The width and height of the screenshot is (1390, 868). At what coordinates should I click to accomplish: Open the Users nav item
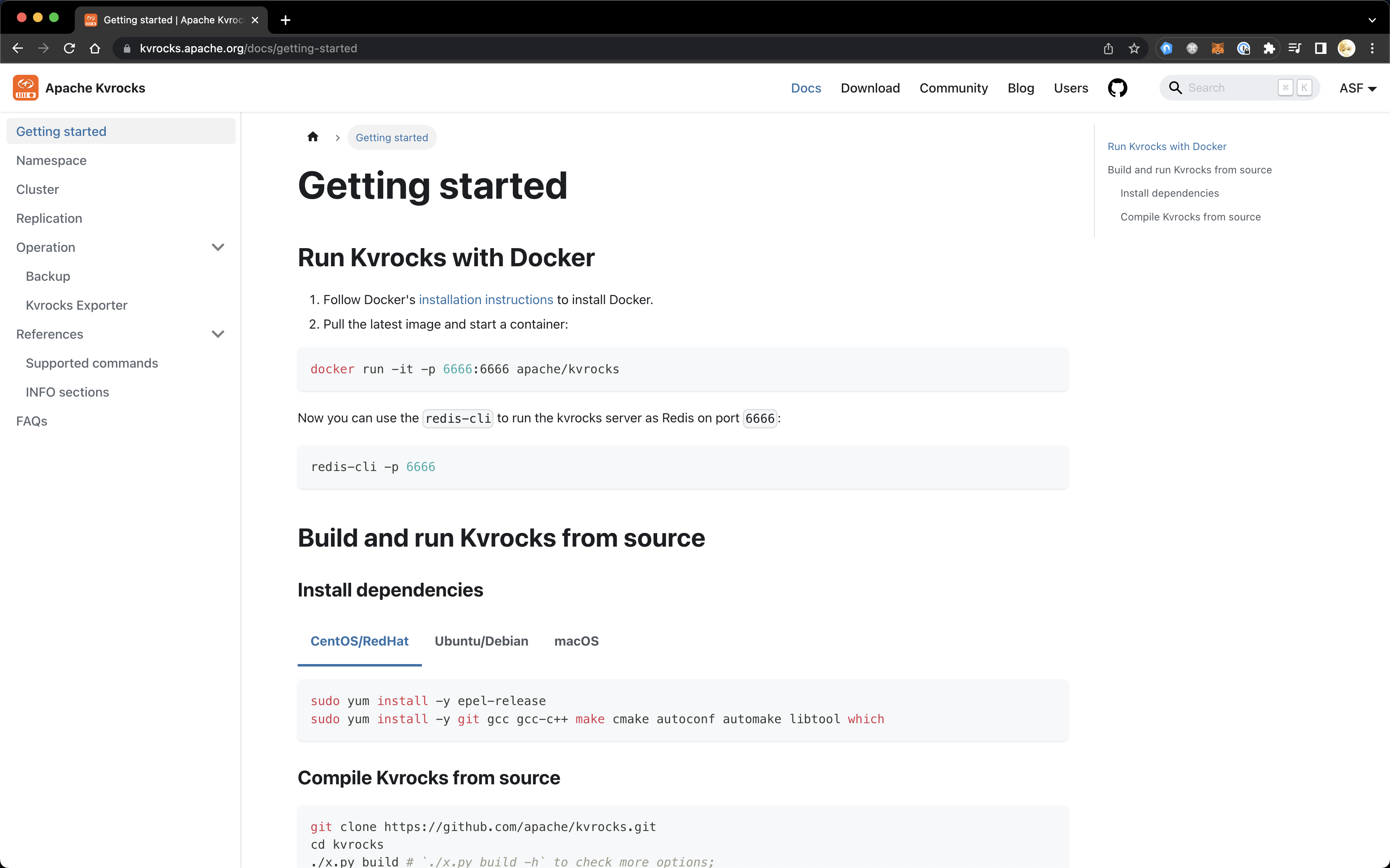point(1071,88)
